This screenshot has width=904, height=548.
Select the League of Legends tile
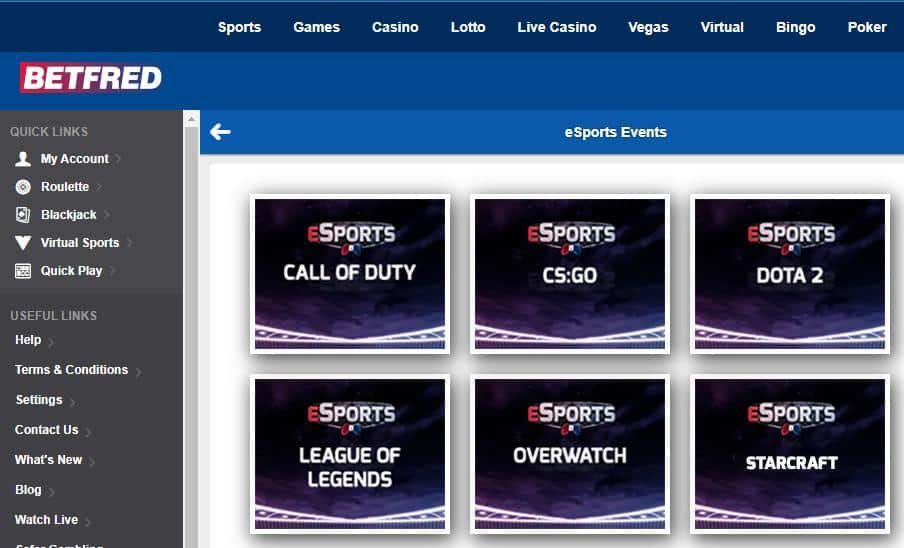(x=350, y=453)
